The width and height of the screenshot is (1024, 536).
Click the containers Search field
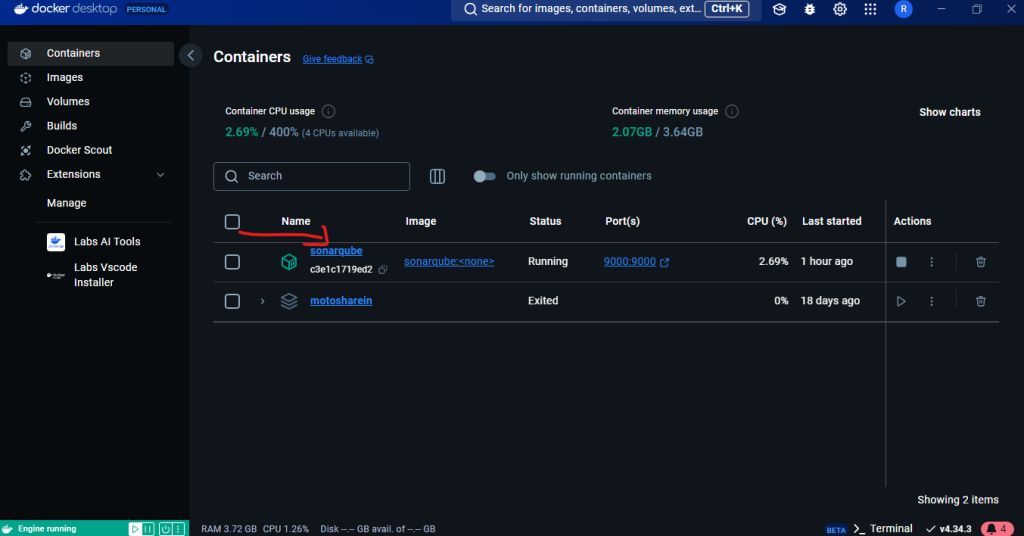pyautogui.click(x=312, y=176)
